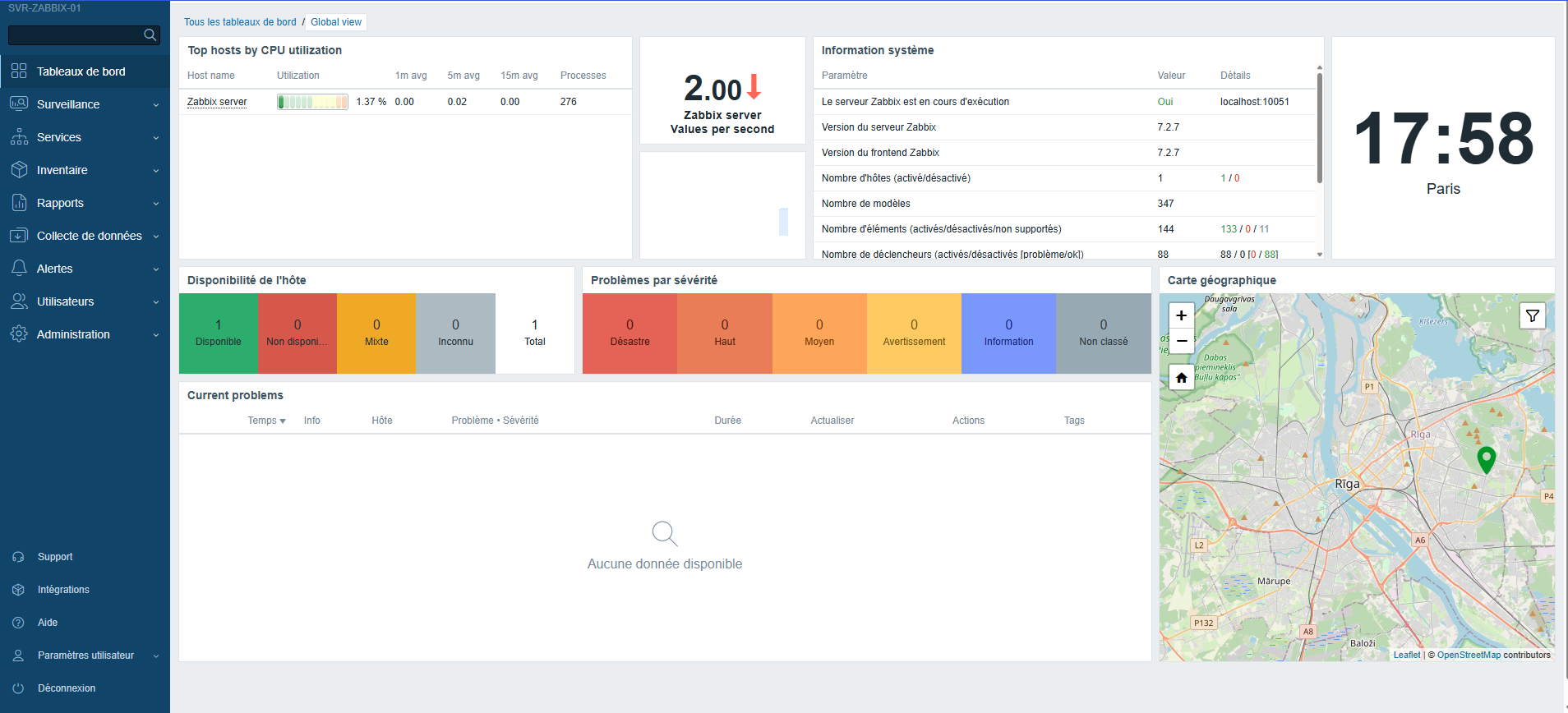Open the Administration menu item
This screenshot has height=713, width=1568.
point(85,334)
